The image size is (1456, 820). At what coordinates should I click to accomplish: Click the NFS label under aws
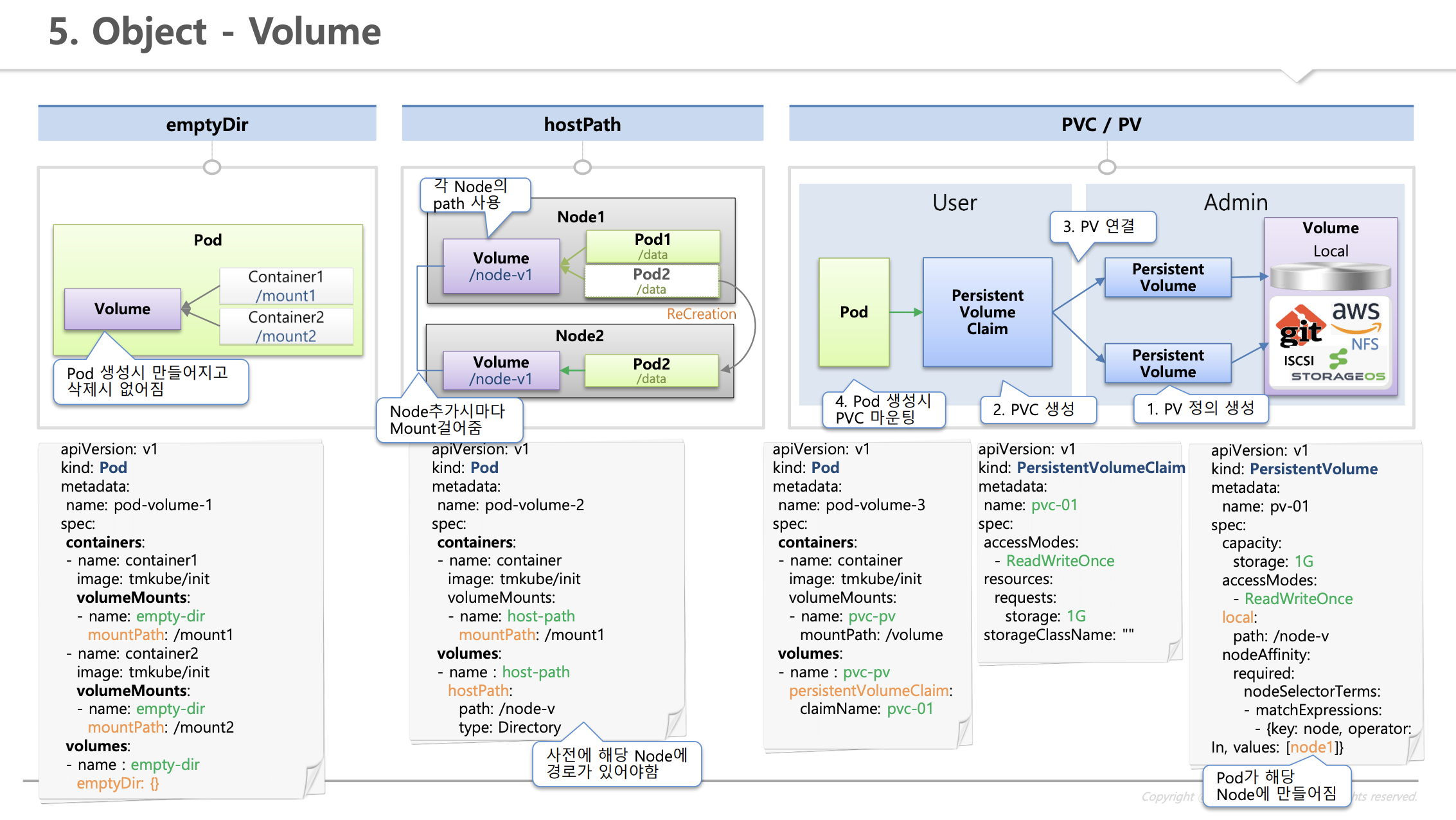(1365, 344)
